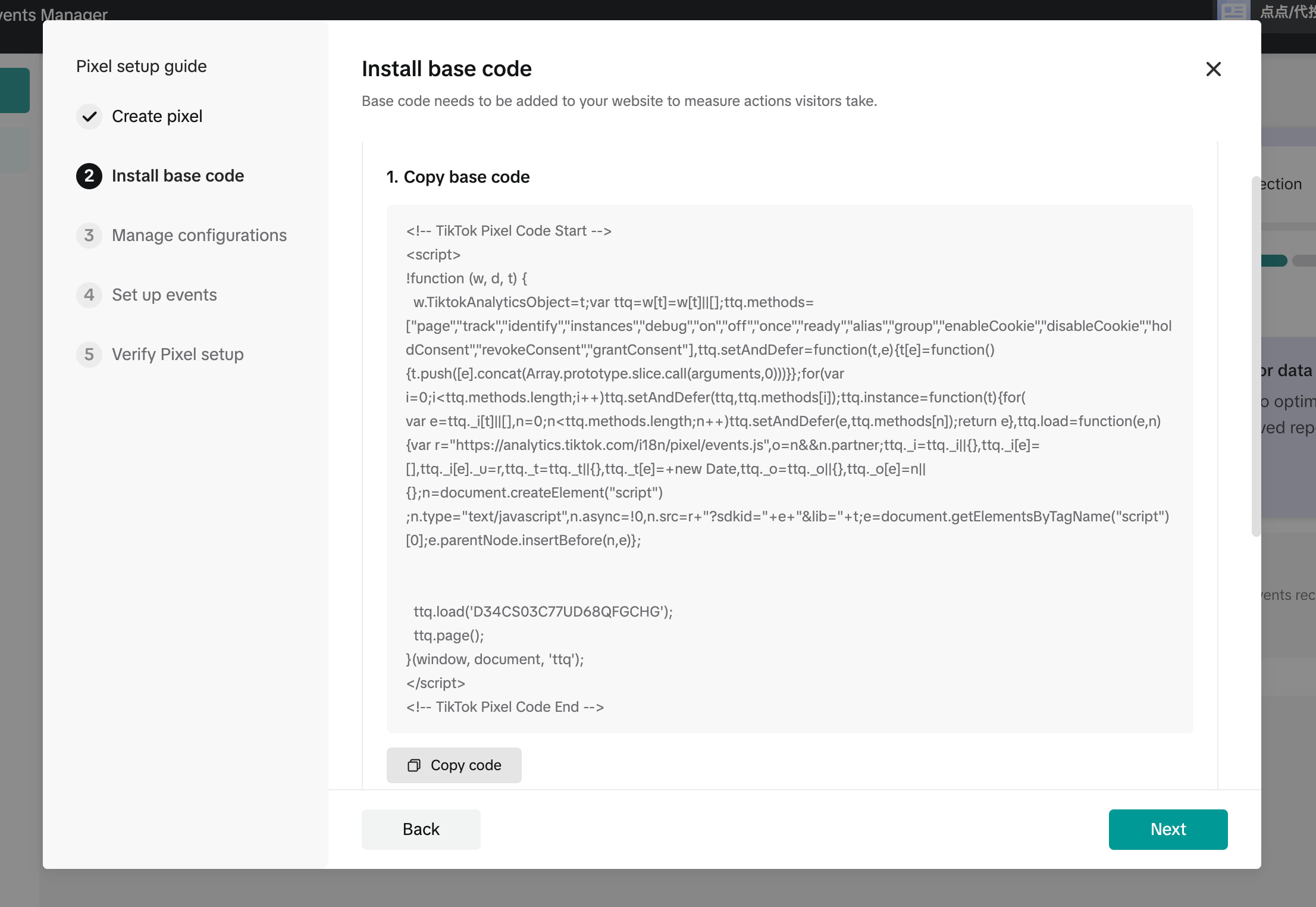Click the copy icon beside Copy code

pos(413,765)
